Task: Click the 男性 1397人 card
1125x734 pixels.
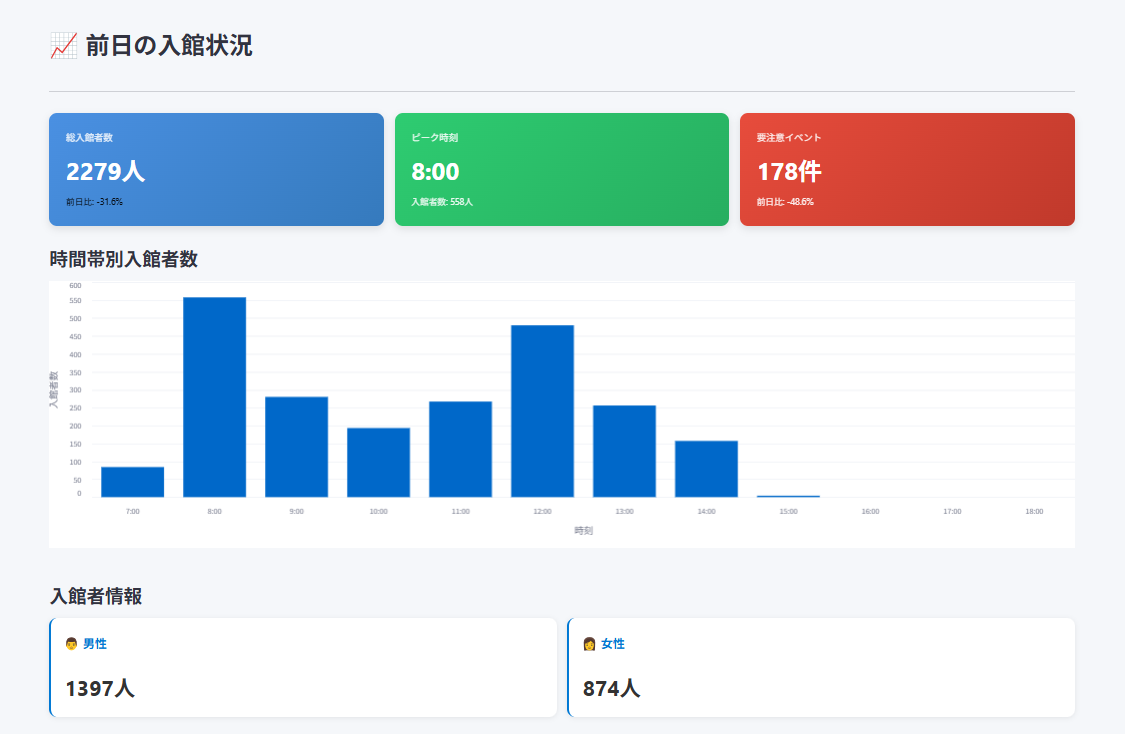Action: pos(303,667)
